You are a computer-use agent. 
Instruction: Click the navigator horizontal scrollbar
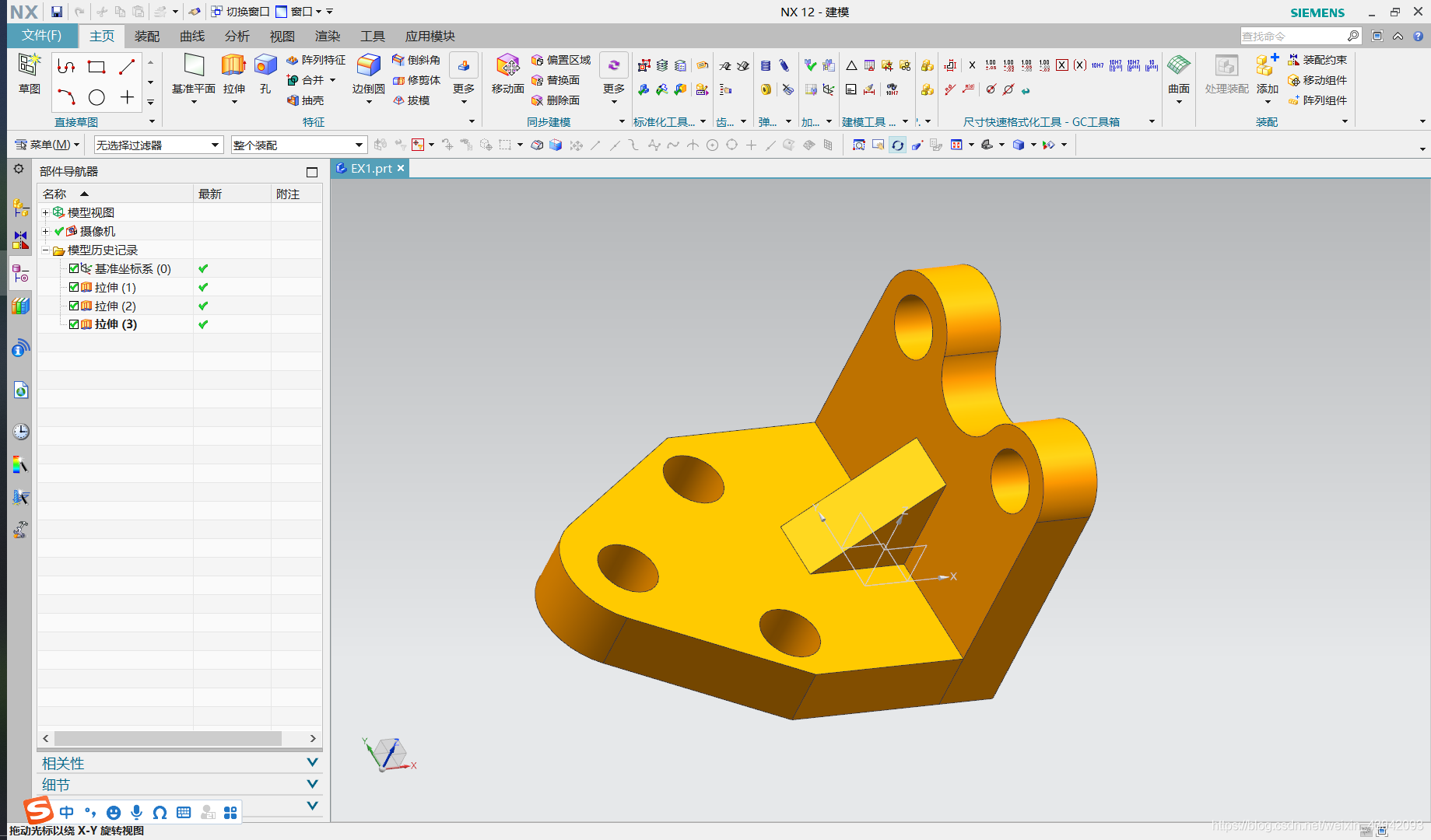167,738
